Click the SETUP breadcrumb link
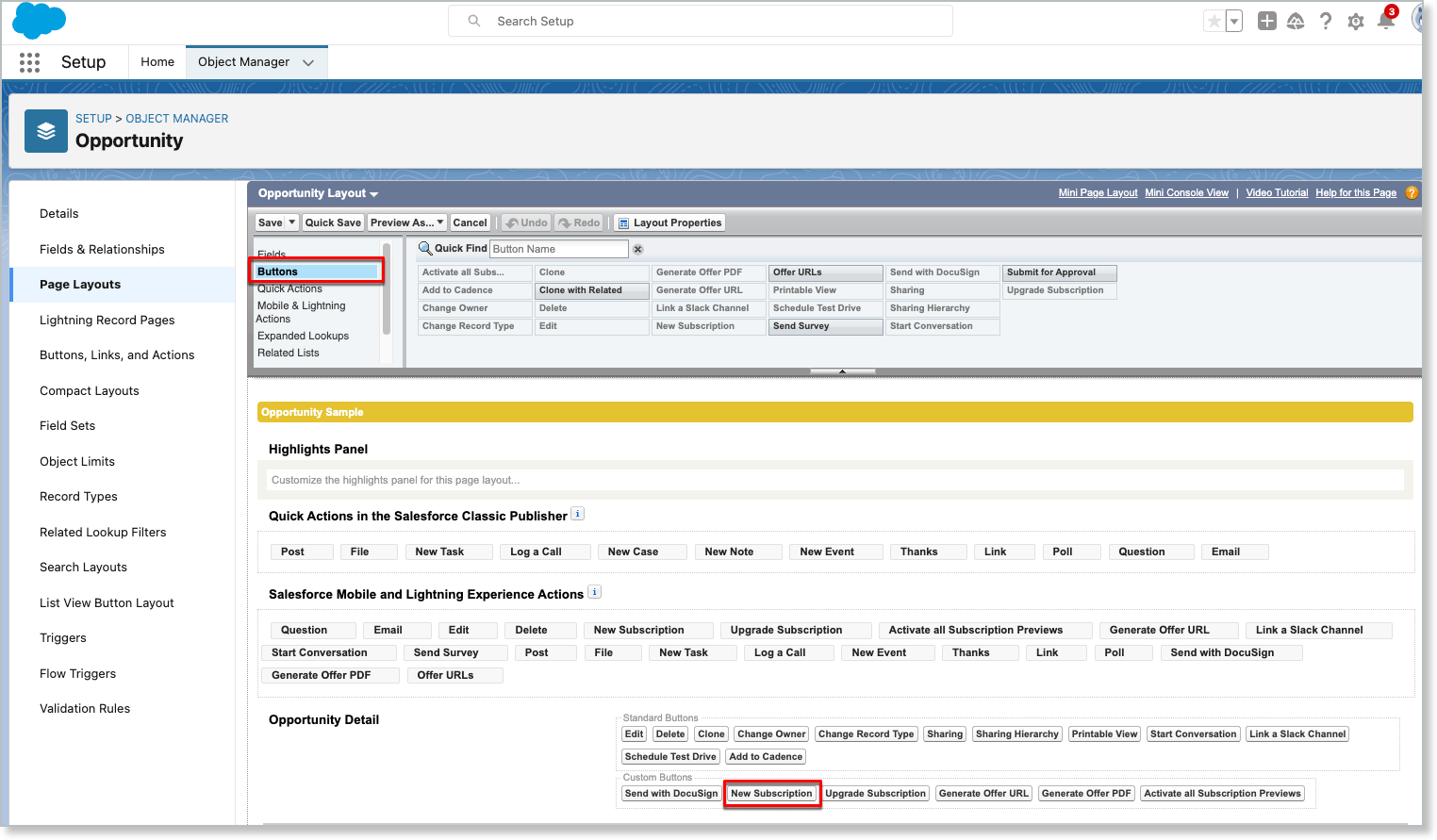Image resolution: width=1437 pixels, height=840 pixels. point(93,119)
